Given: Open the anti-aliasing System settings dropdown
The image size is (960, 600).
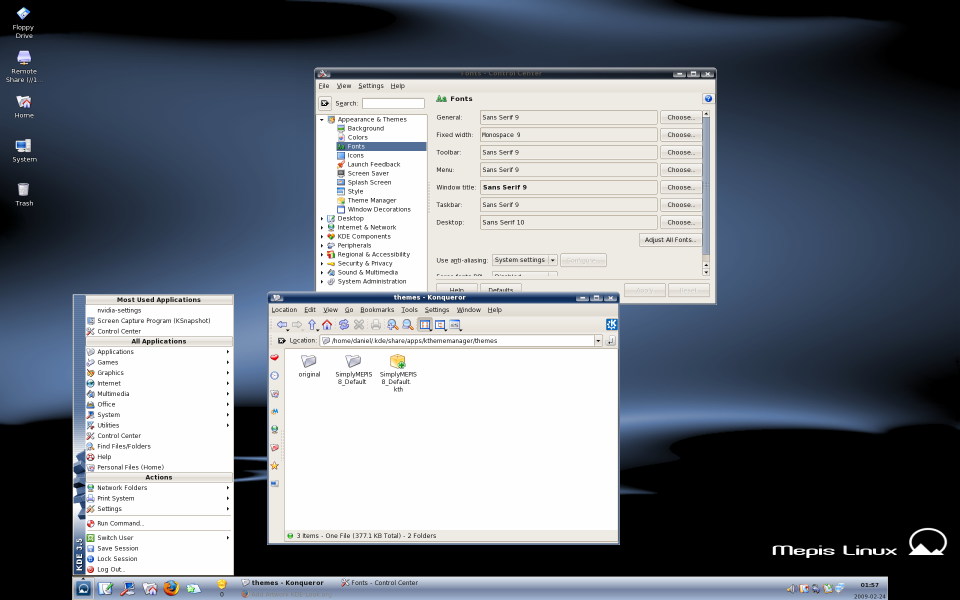Looking at the screenshot, I should click(x=525, y=260).
